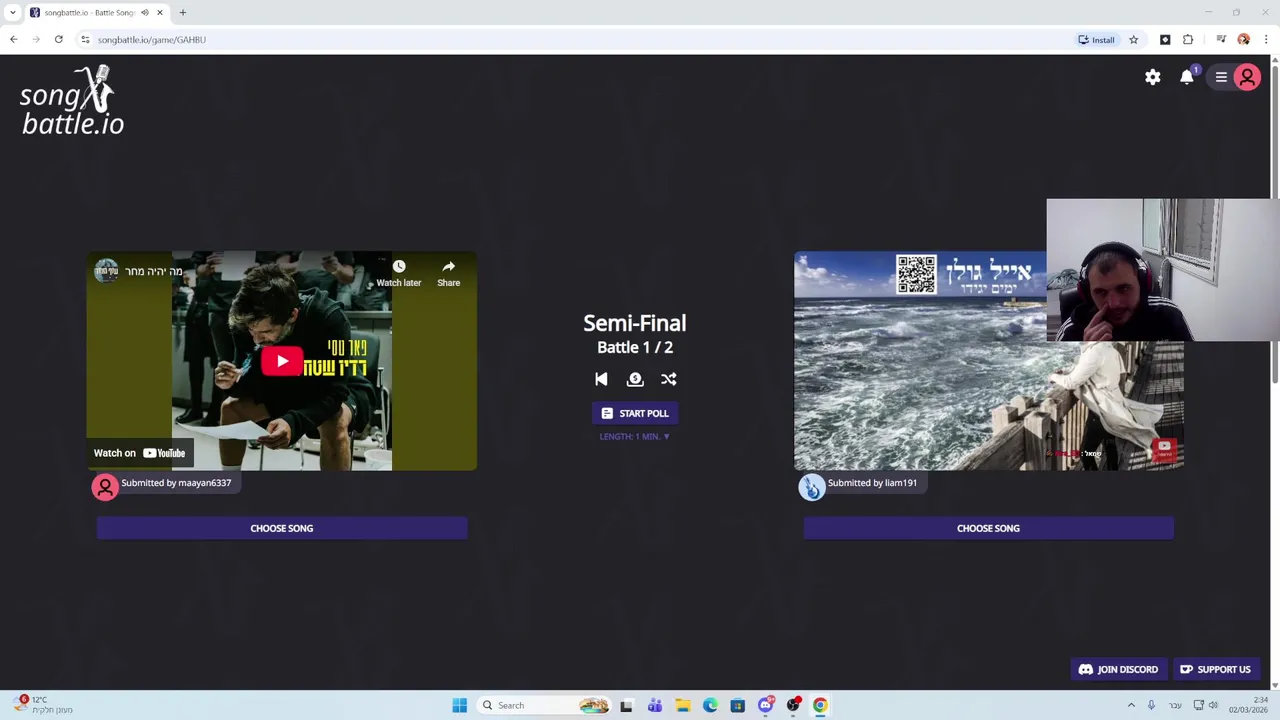This screenshot has height=720, width=1280.
Task: Click liam191's submitter avatar
Action: [x=811, y=487]
